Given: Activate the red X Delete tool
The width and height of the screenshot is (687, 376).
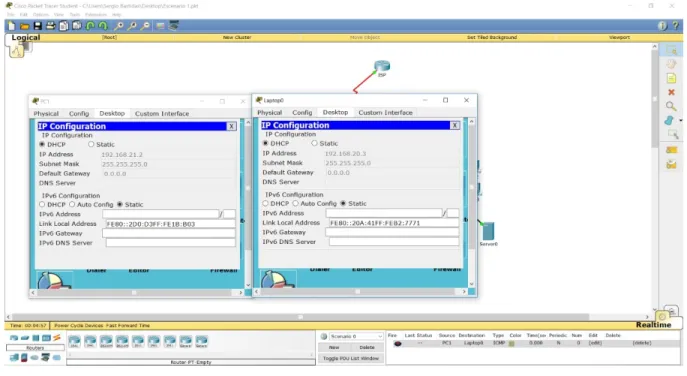Looking at the screenshot, I should (x=671, y=92).
